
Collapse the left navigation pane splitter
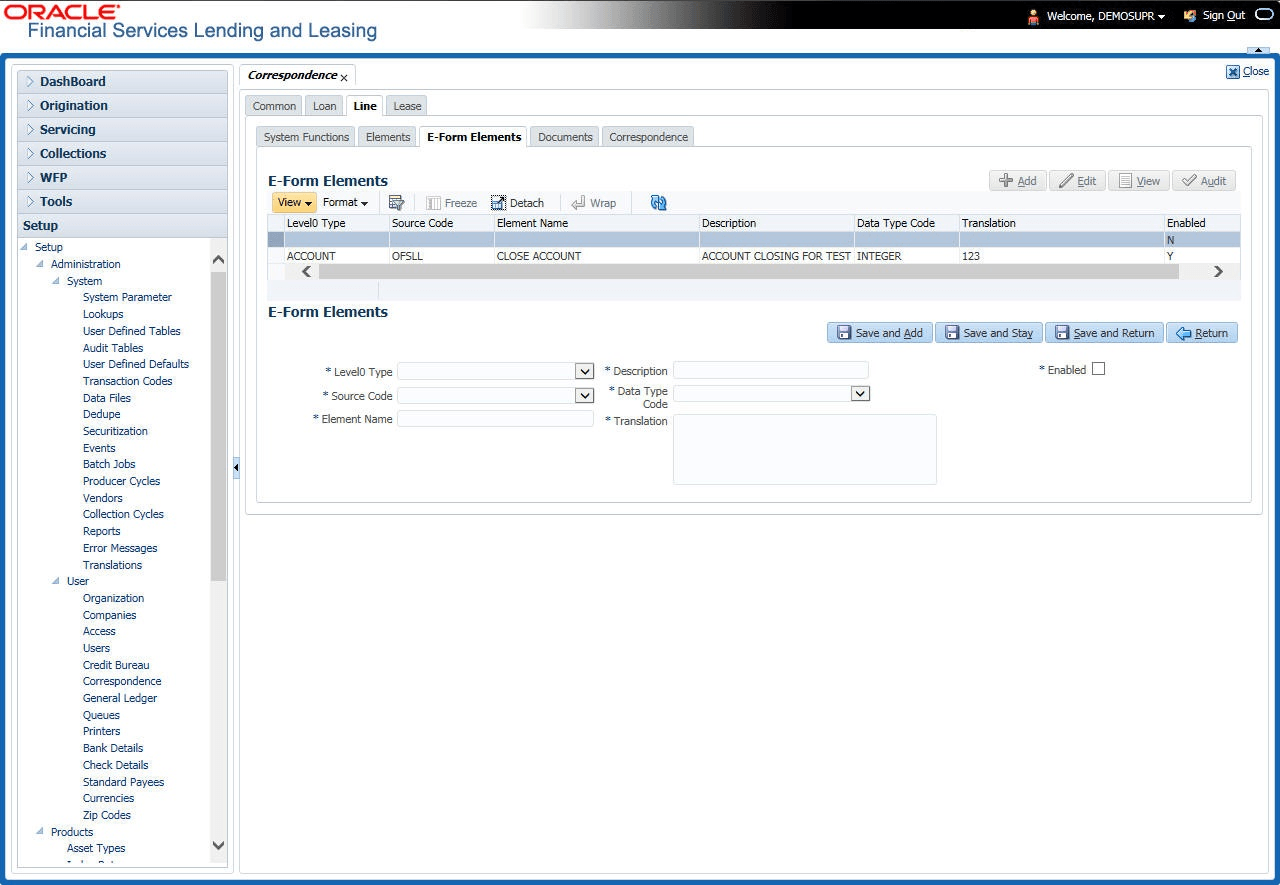point(236,467)
